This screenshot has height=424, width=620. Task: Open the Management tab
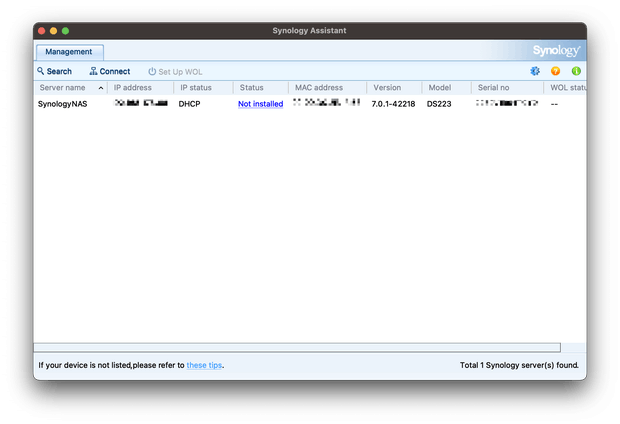click(70, 52)
